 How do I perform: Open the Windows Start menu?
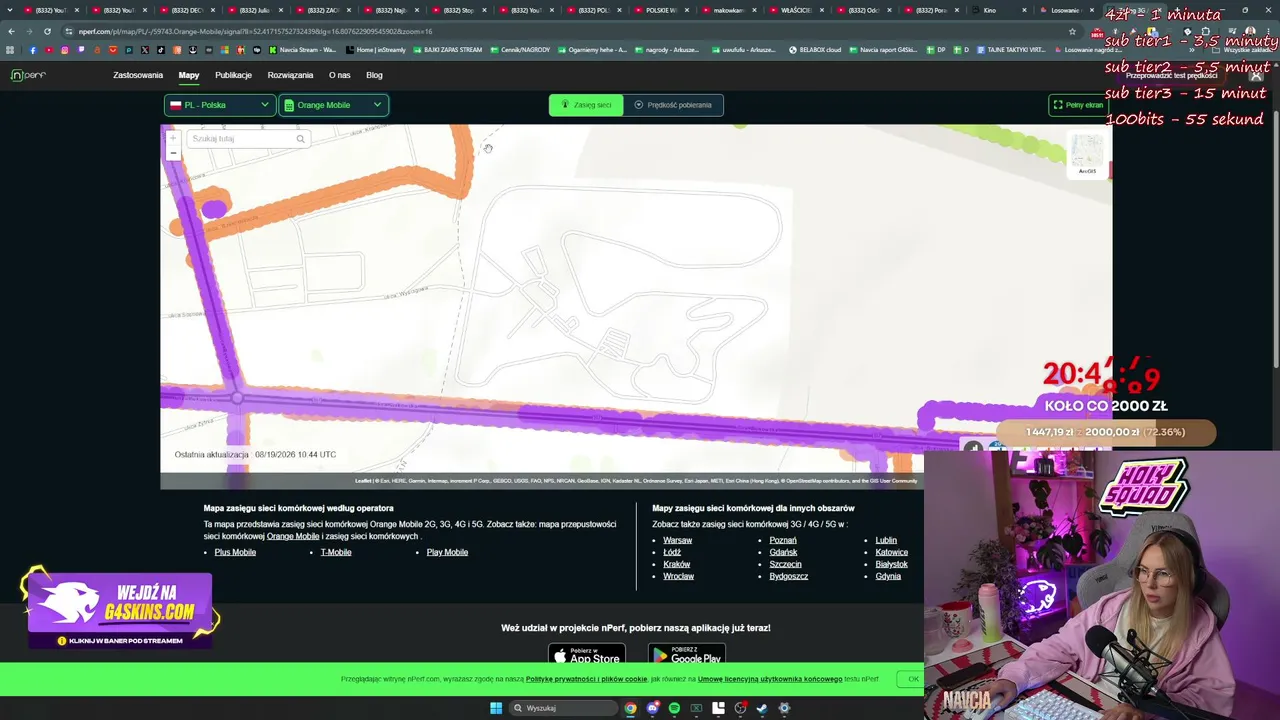[x=496, y=708]
